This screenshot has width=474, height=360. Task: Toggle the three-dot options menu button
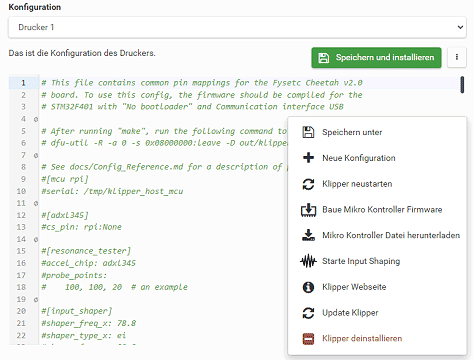click(456, 57)
